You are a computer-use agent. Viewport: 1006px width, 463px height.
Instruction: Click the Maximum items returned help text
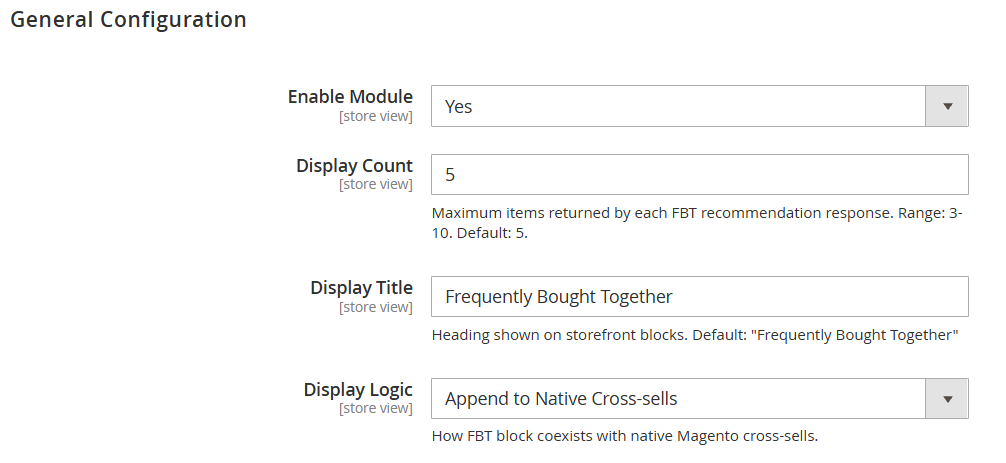pyautogui.click(x=697, y=223)
